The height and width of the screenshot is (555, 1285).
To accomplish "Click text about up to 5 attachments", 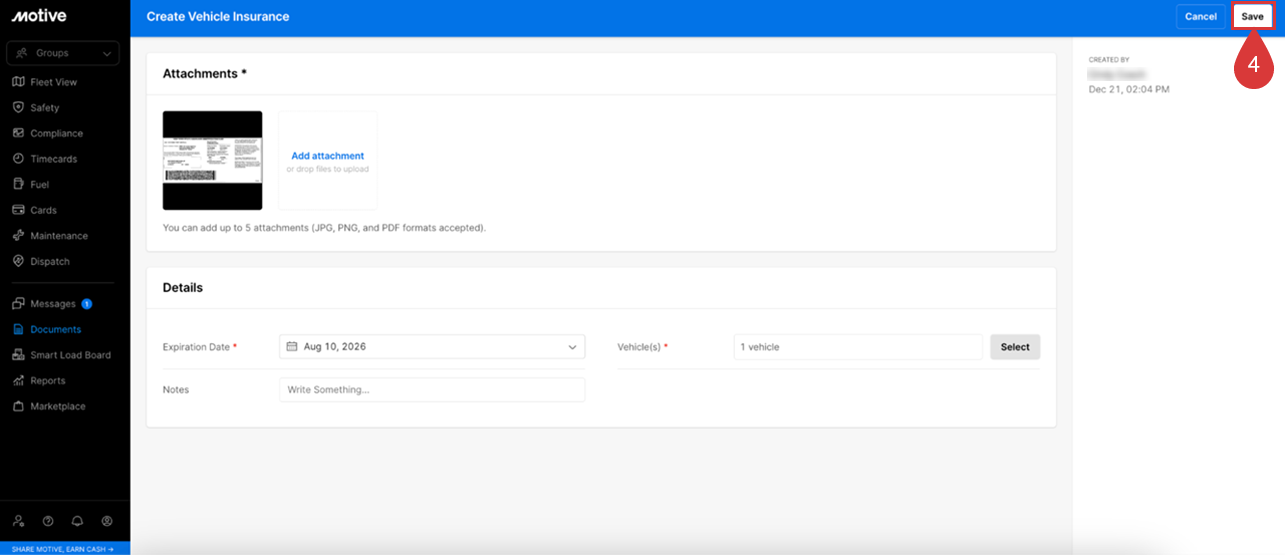I will pyautogui.click(x=324, y=228).
